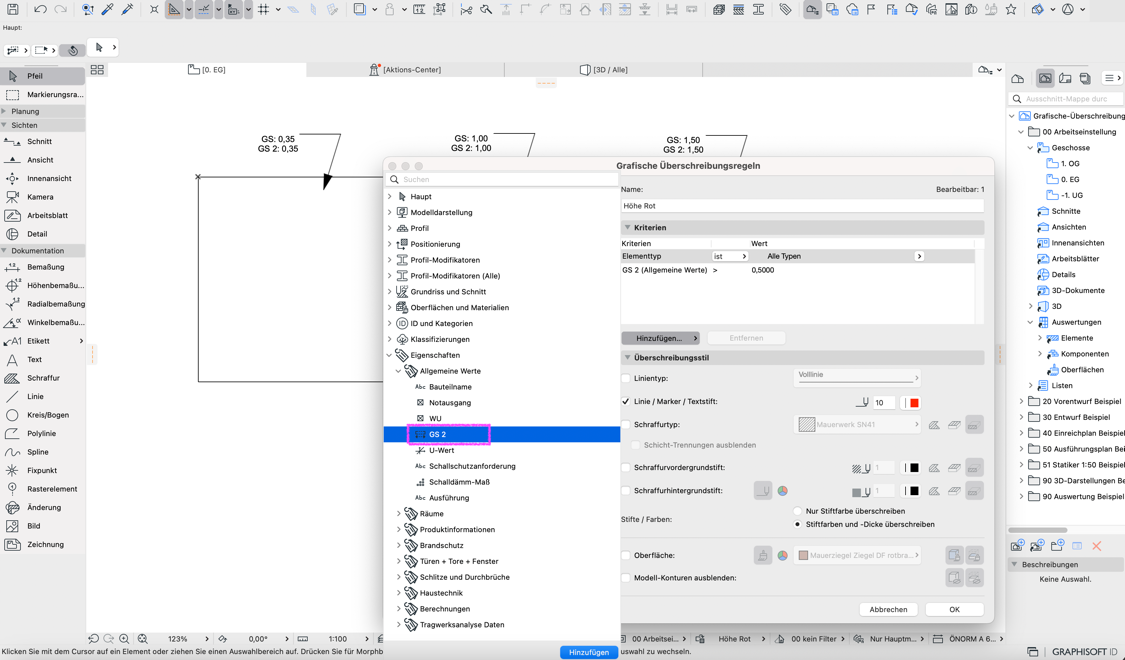Select the Polylinie tool
Image resolution: width=1125 pixels, height=660 pixels.
42,433
